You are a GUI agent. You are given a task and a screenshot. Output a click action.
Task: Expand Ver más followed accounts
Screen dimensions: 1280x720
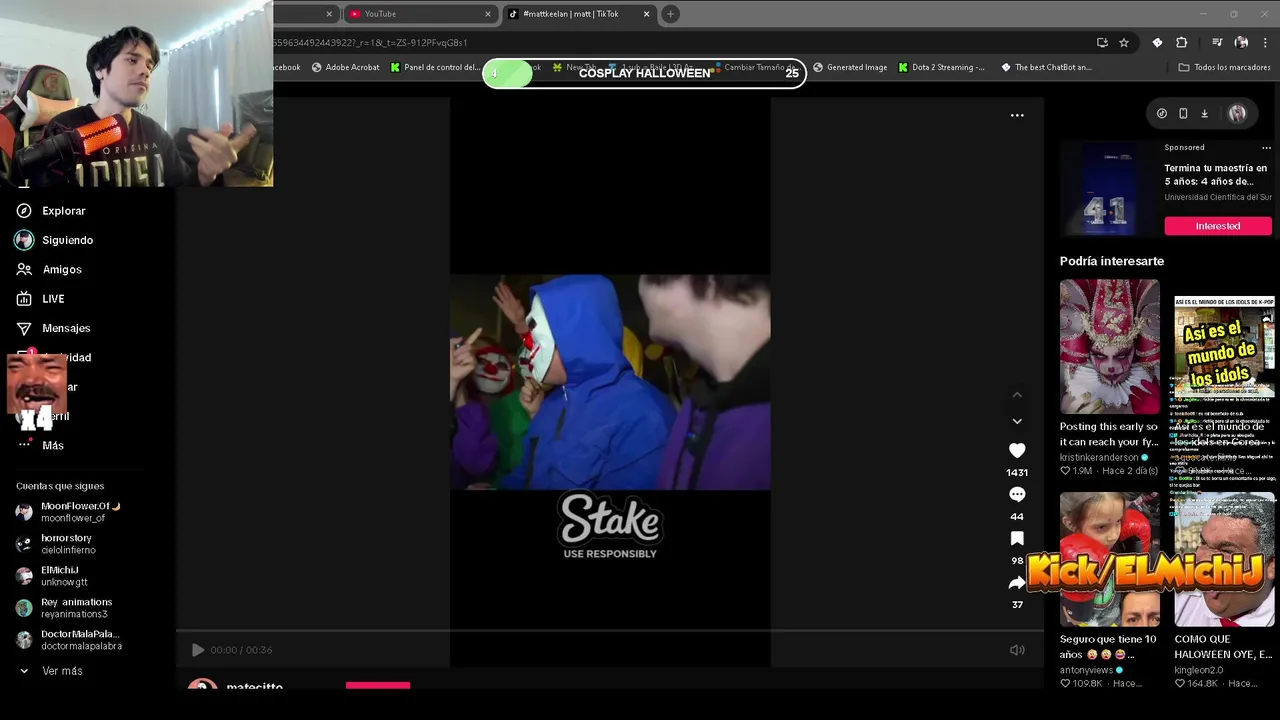pos(50,671)
